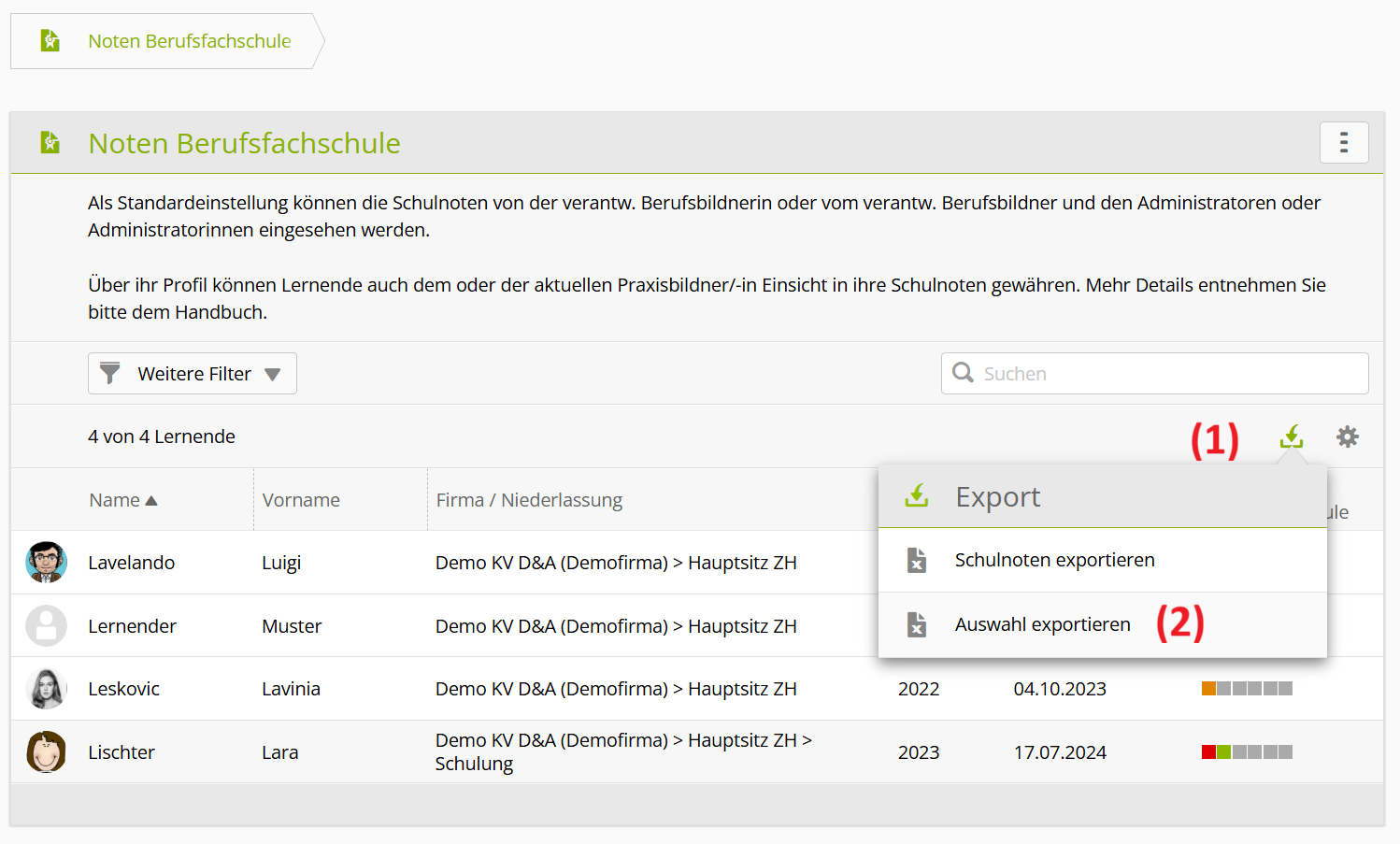Click Lara Lischter's avatar picture
This screenshot has height=844, width=1400.
[x=46, y=752]
